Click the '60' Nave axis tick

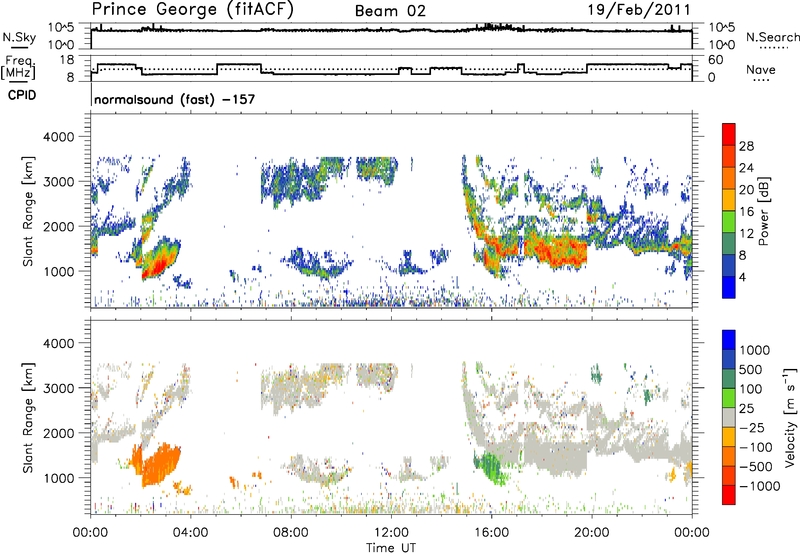pos(715,60)
